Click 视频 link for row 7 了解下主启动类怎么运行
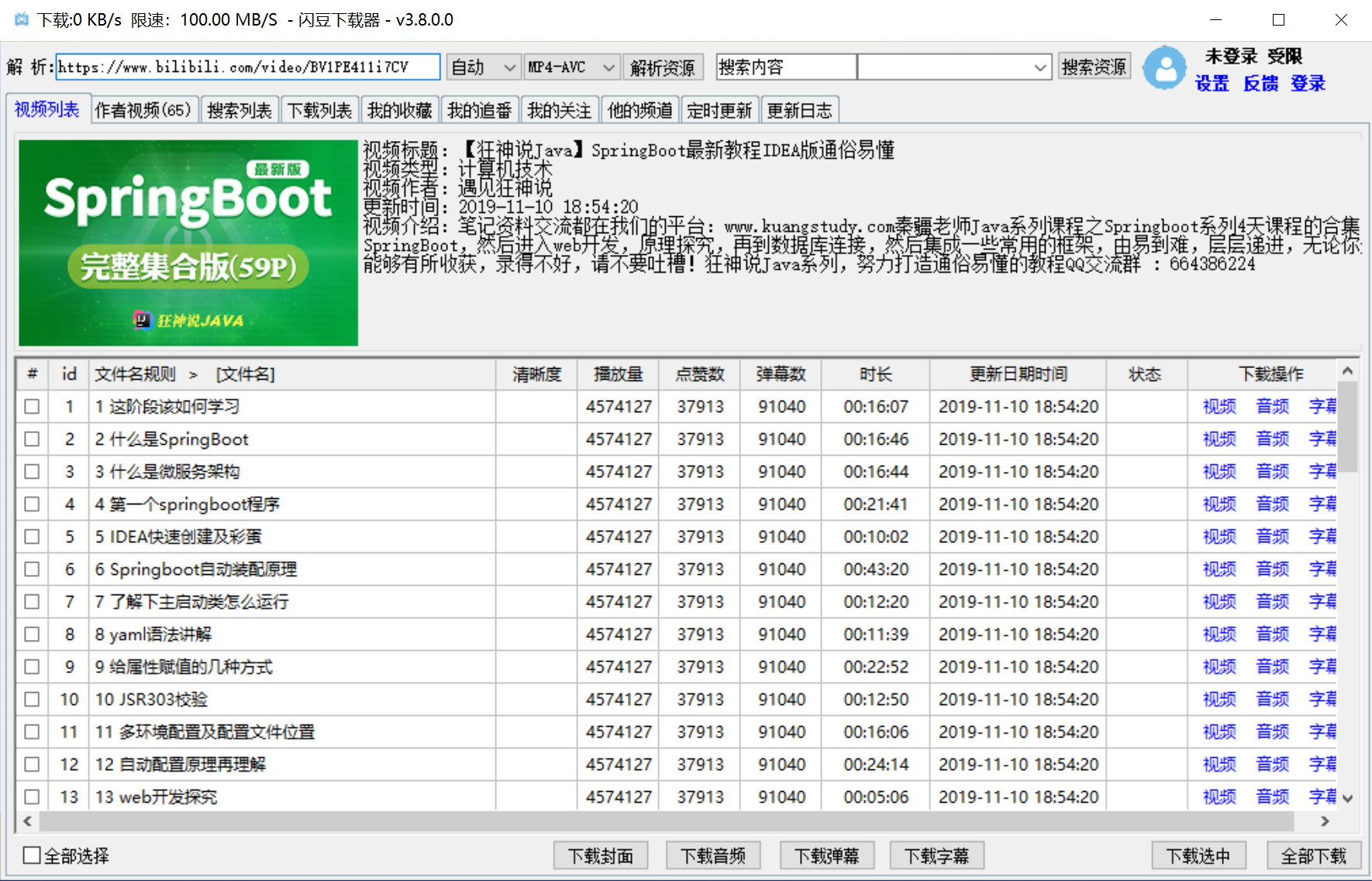 pos(1219,601)
